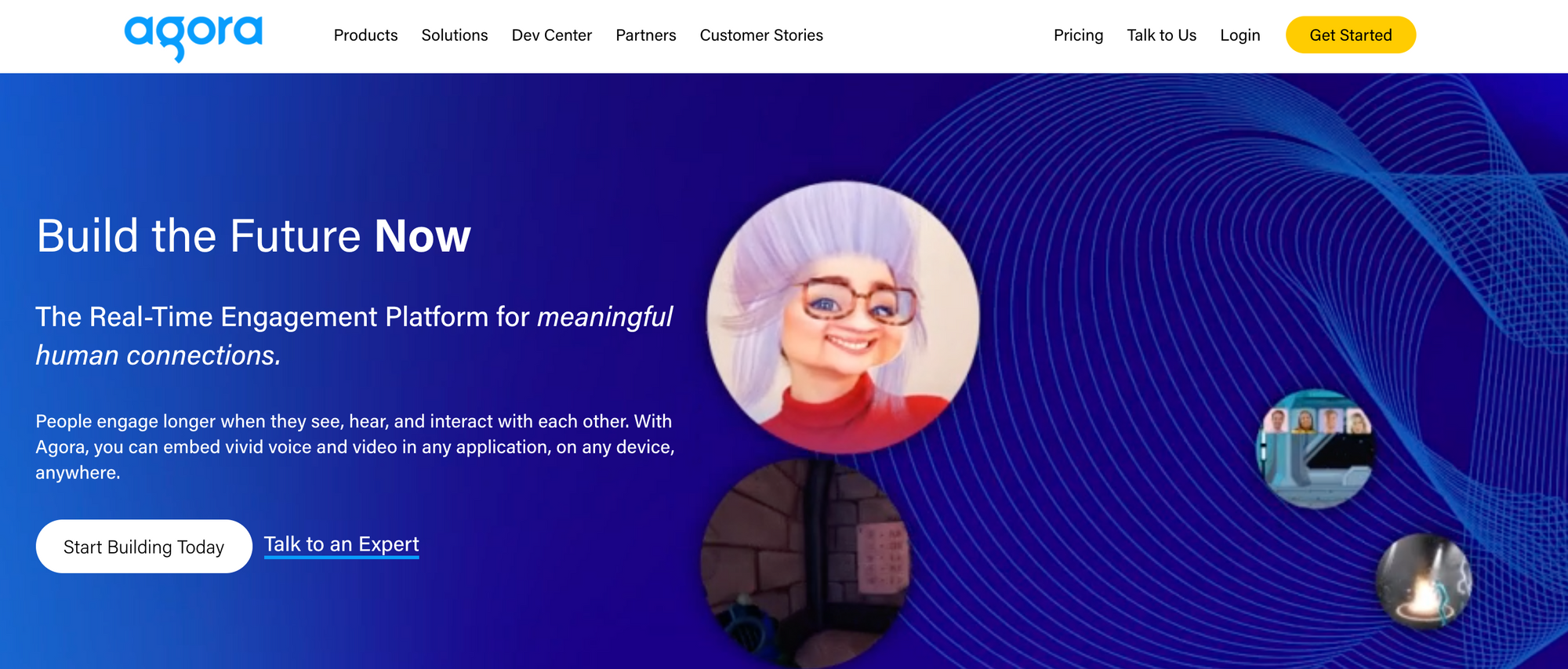Follow the Talk to an Expert link
Screen dimensions: 1568x669
point(342,544)
